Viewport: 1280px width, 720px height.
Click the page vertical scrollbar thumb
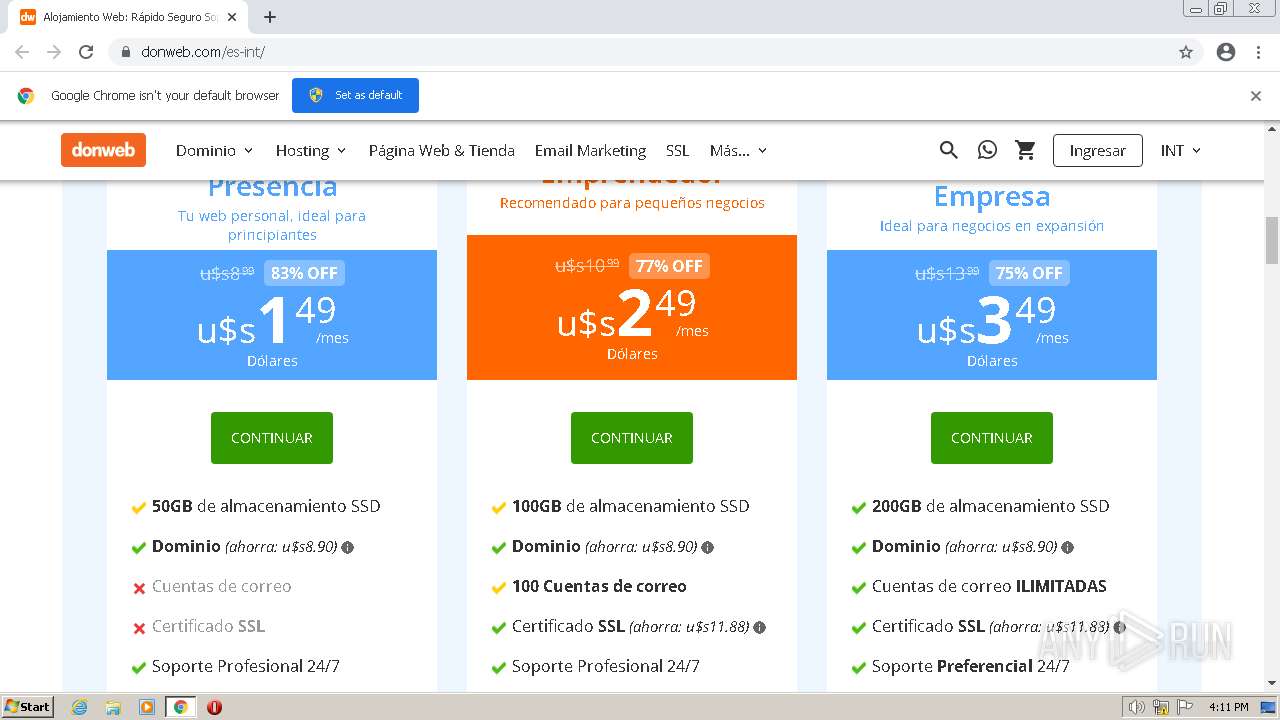1272,240
